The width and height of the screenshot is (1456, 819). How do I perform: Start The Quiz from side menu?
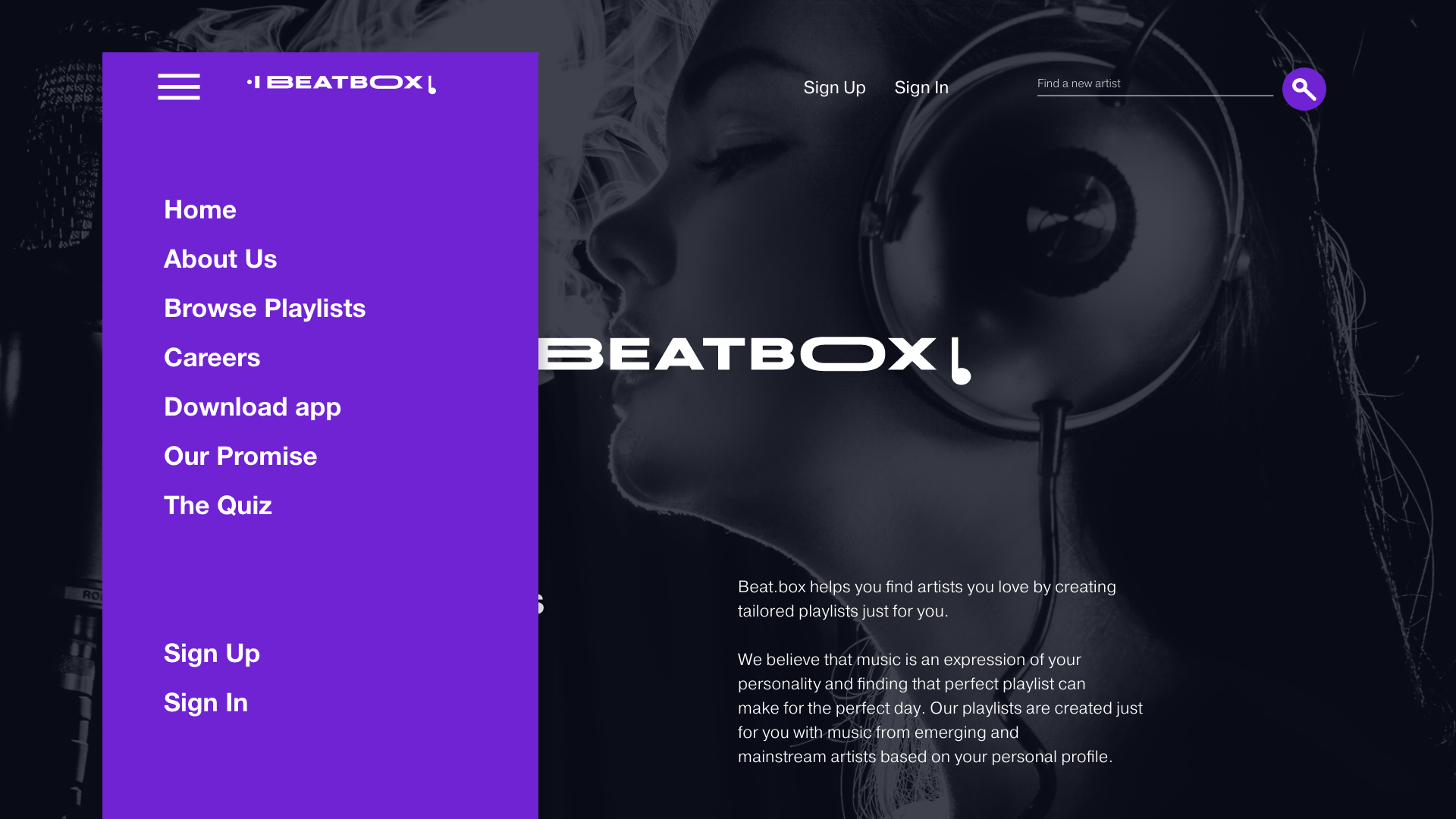click(x=218, y=505)
